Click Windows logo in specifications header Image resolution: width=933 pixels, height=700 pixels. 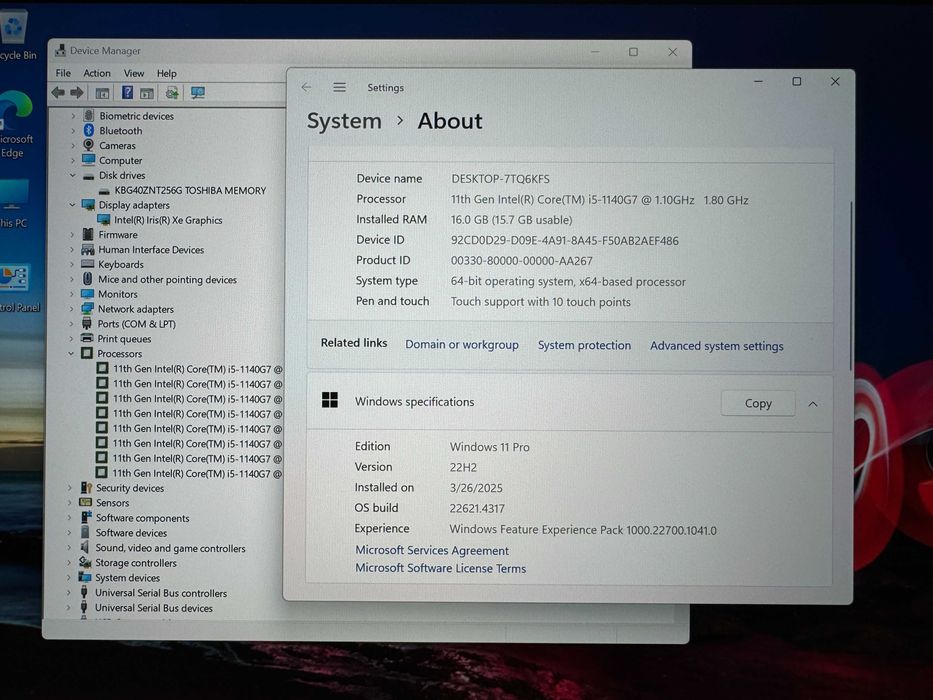click(330, 400)
